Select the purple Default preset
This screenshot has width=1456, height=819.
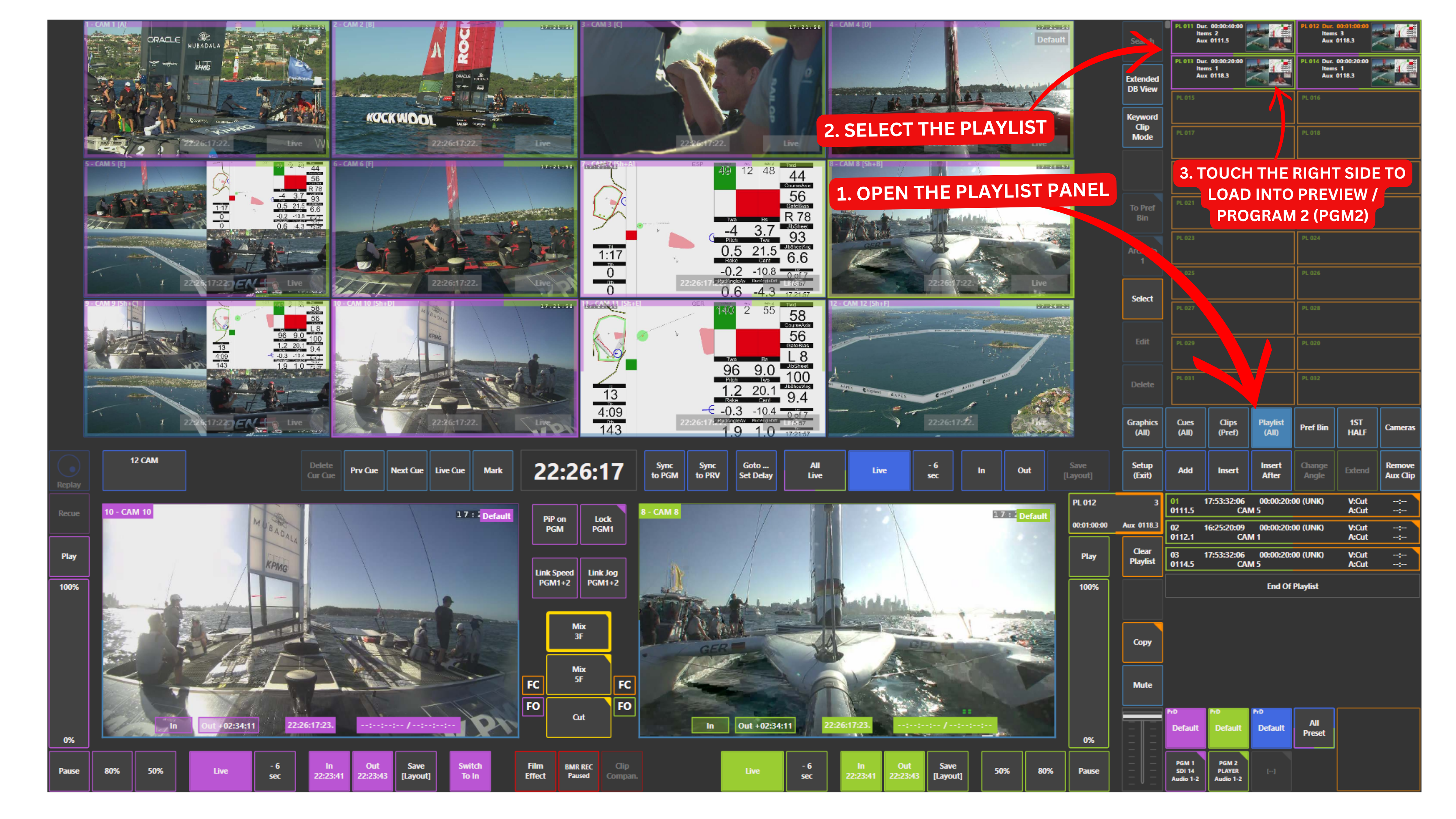tap(1185, 728)
